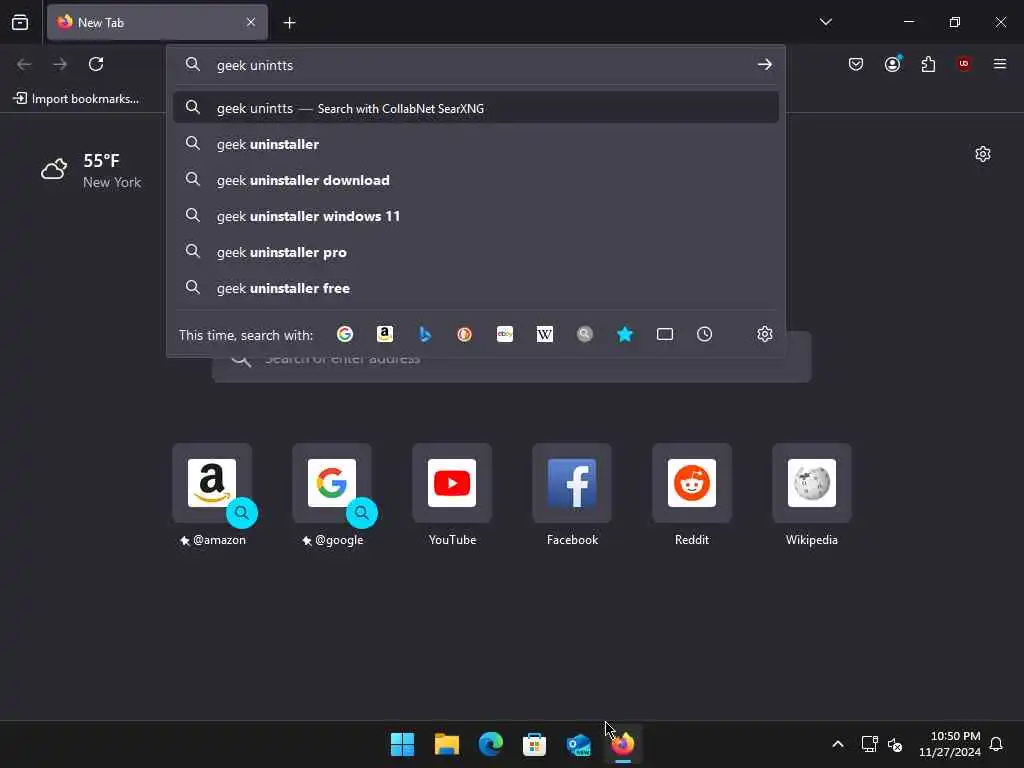
Task: Click the Back navigation arrow
Action: click(24, 64)
